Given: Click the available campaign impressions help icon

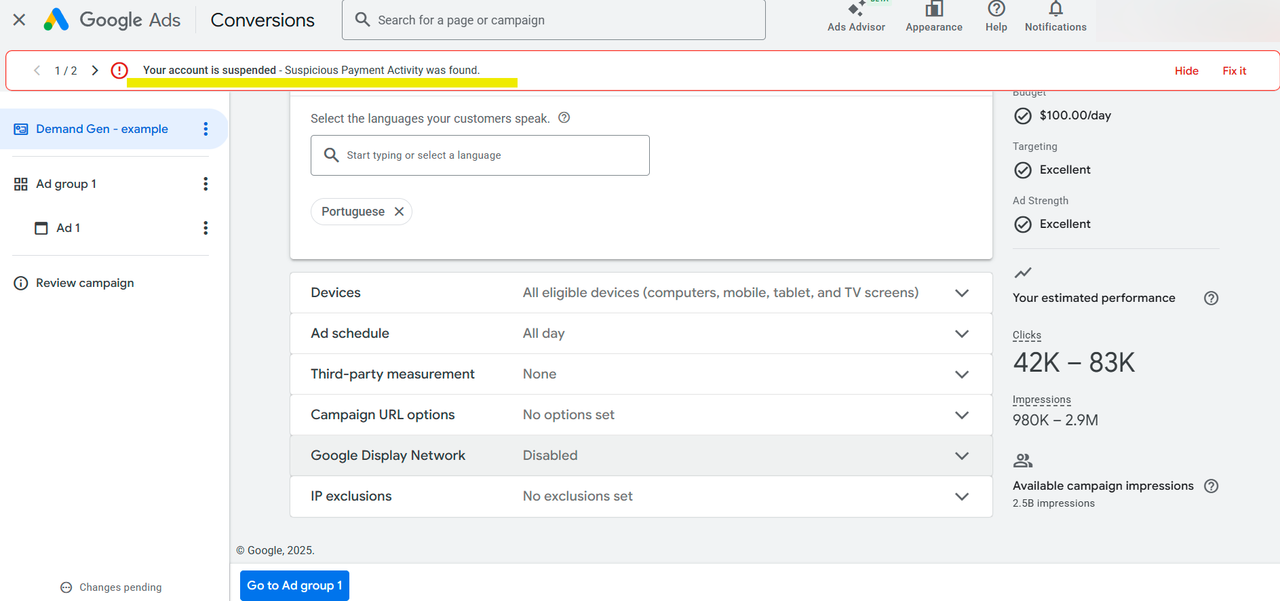Looking at the screenshot, I should [1211, 486].
